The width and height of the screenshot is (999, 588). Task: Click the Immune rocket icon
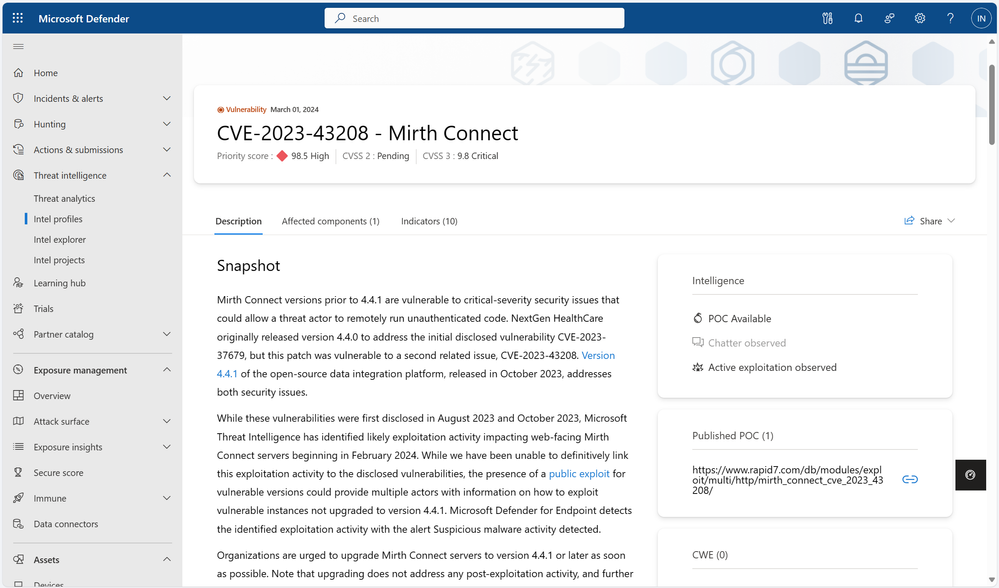[18, 498]
